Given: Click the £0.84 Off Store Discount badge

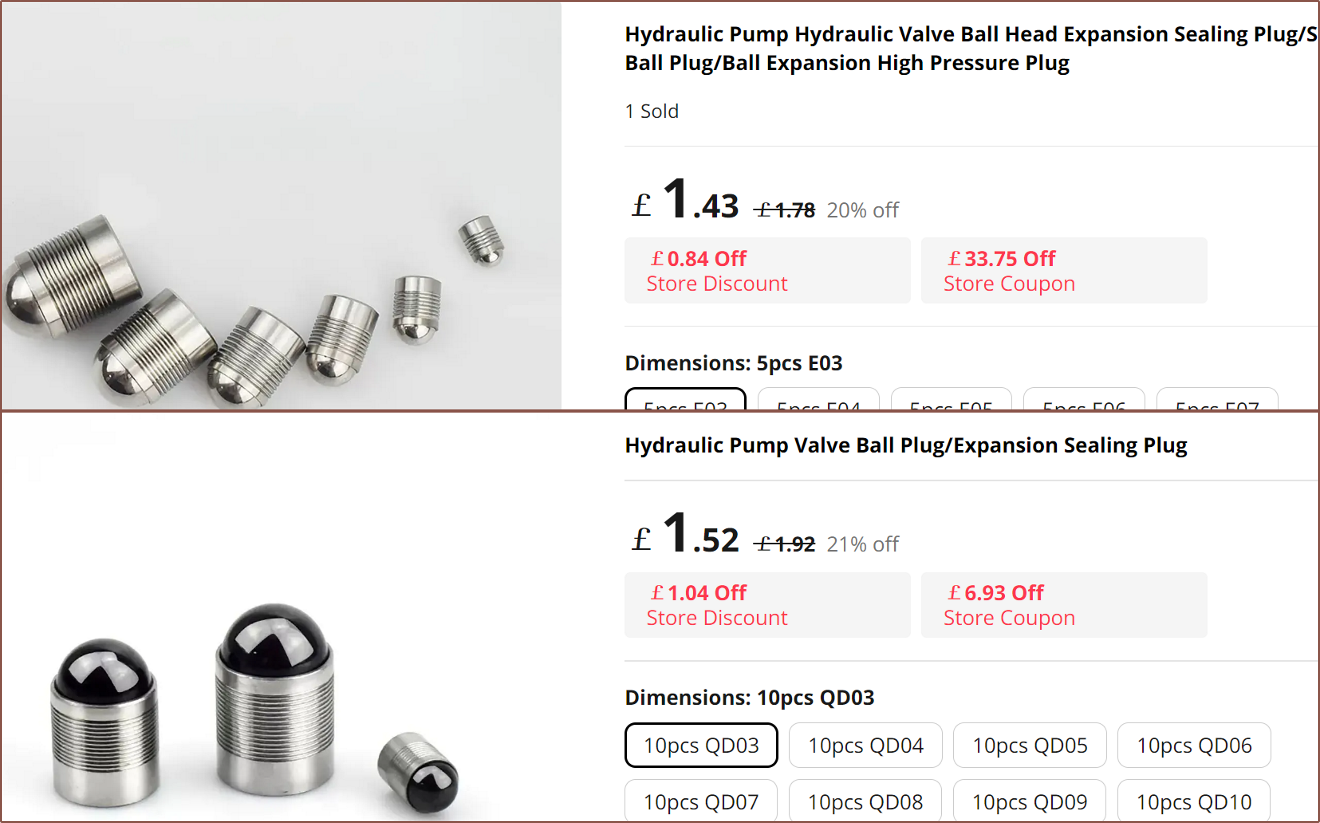Looking at the screenshot, I should coord(767,270).
